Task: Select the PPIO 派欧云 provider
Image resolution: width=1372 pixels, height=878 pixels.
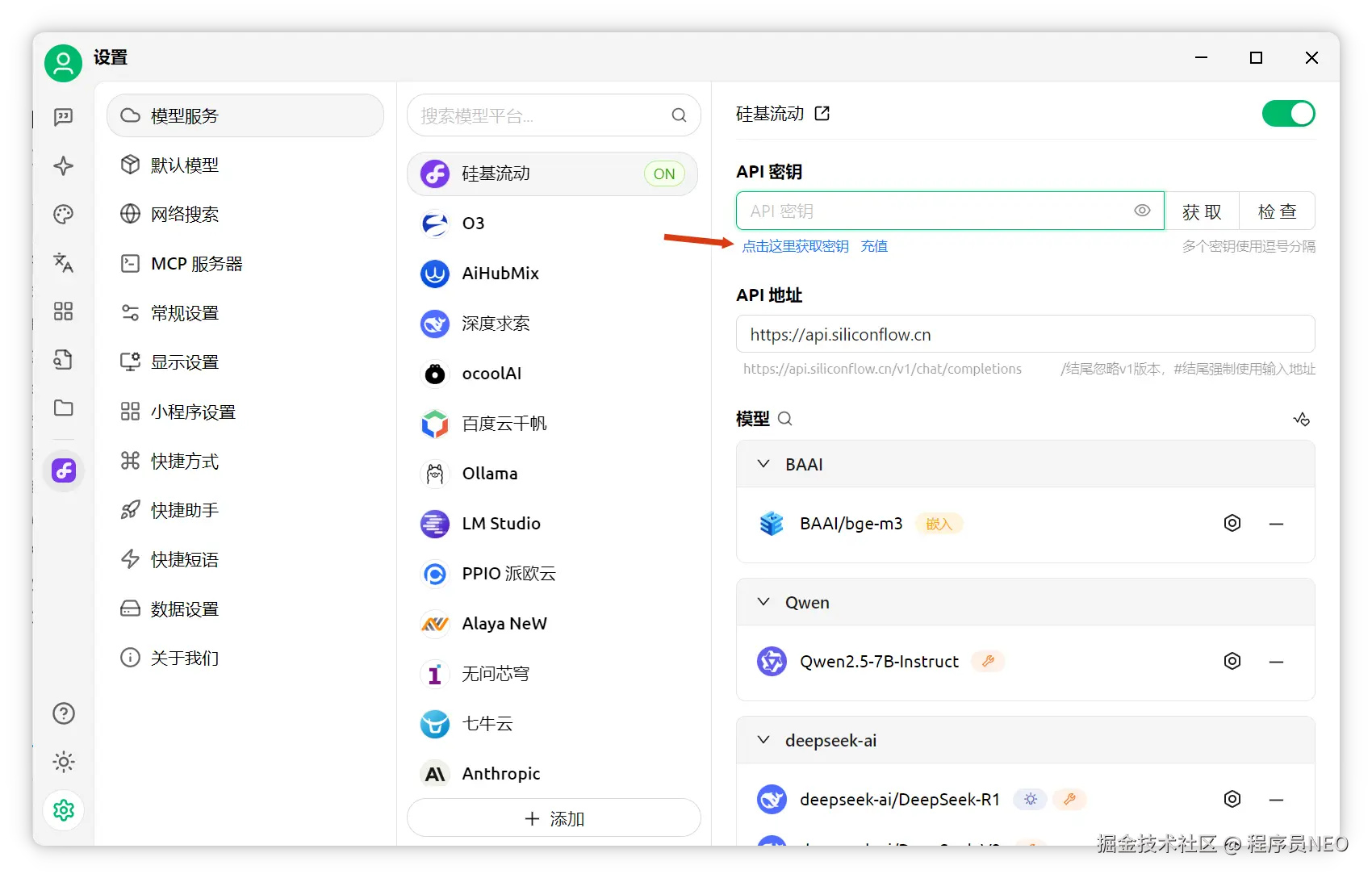Action: tap(552, 574)
